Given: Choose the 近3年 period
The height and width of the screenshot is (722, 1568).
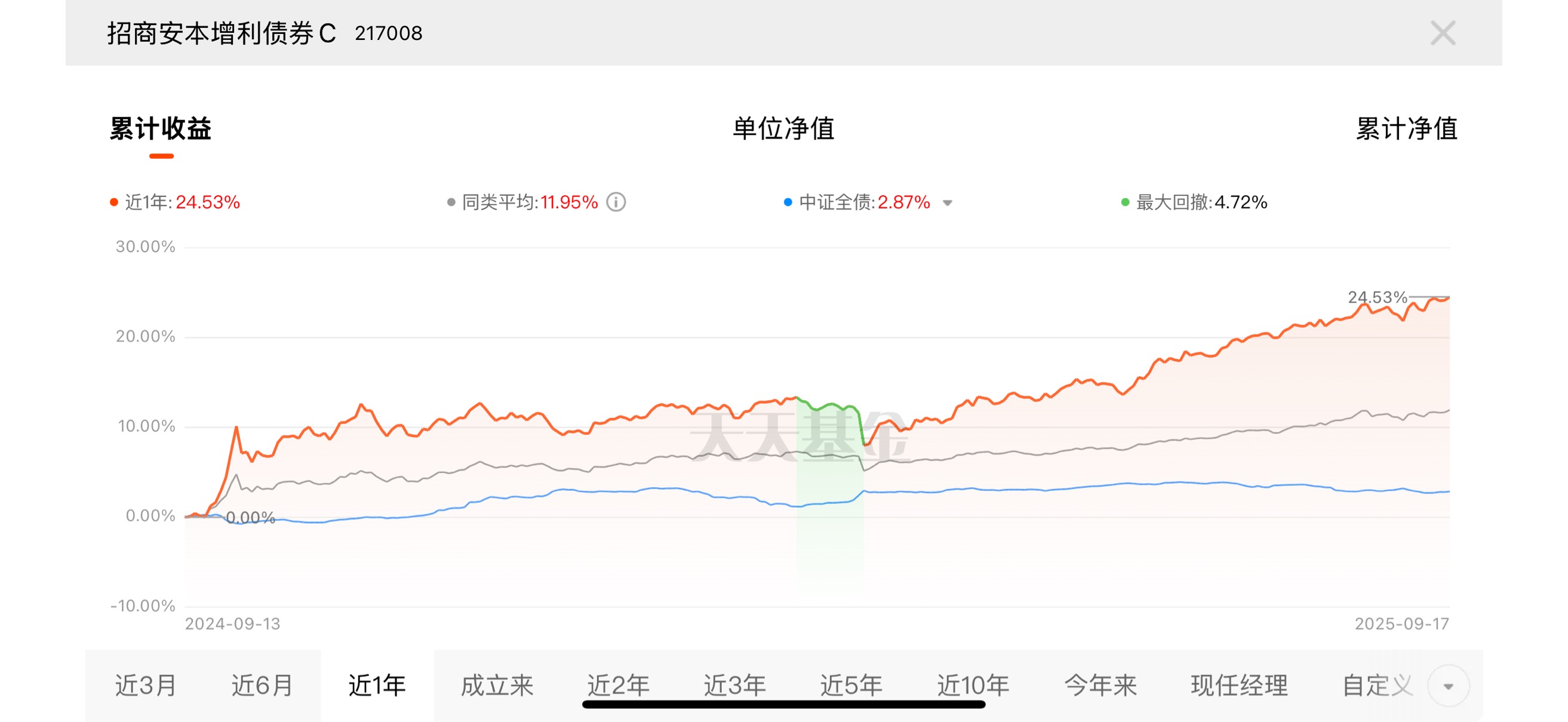Looking at the screenshot, I should pos(734,686).
